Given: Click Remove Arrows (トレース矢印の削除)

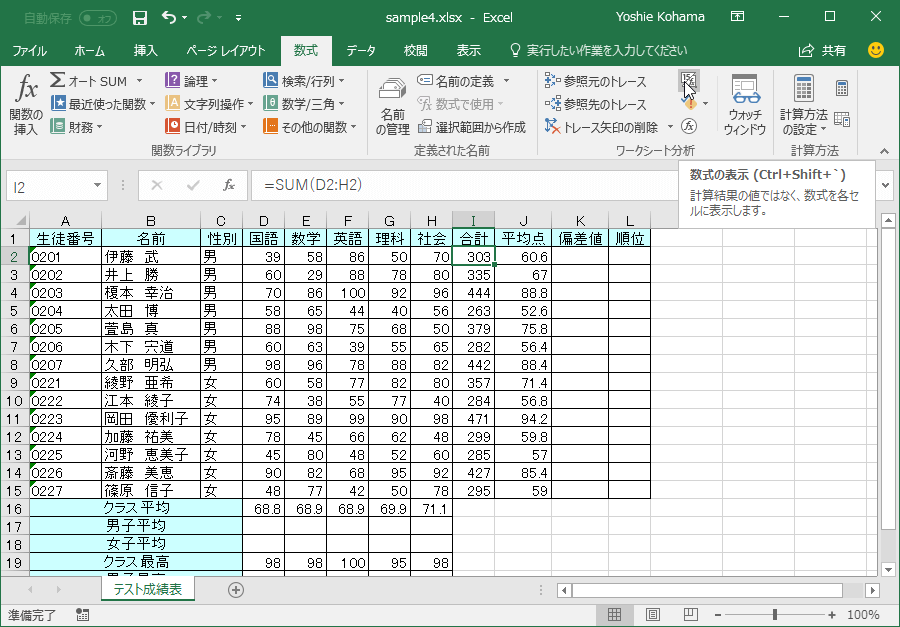Looking at the screenshot, I should 602,127.
